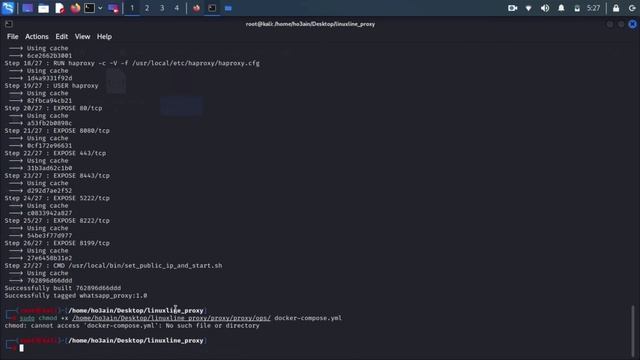
Task: Click 'docker-compose.yml' in the chmod command
Action: (308, 318)
